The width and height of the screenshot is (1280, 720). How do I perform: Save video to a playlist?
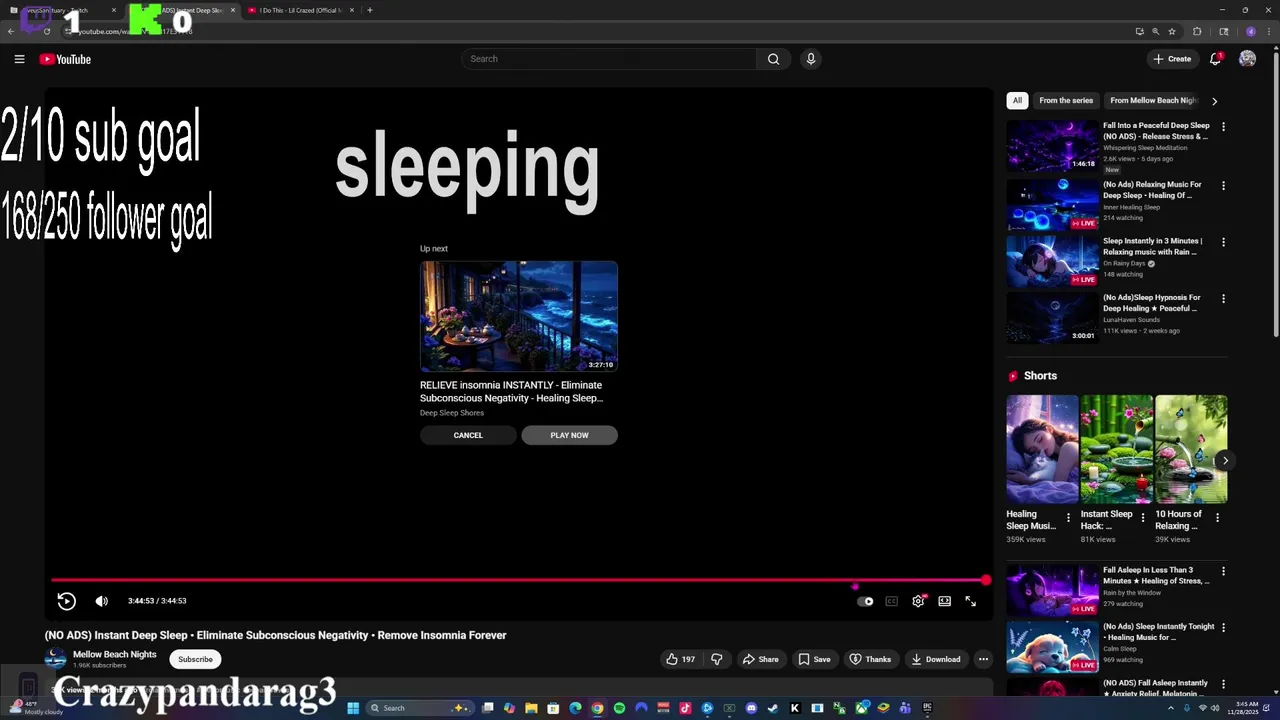click(x=814, y=659)
